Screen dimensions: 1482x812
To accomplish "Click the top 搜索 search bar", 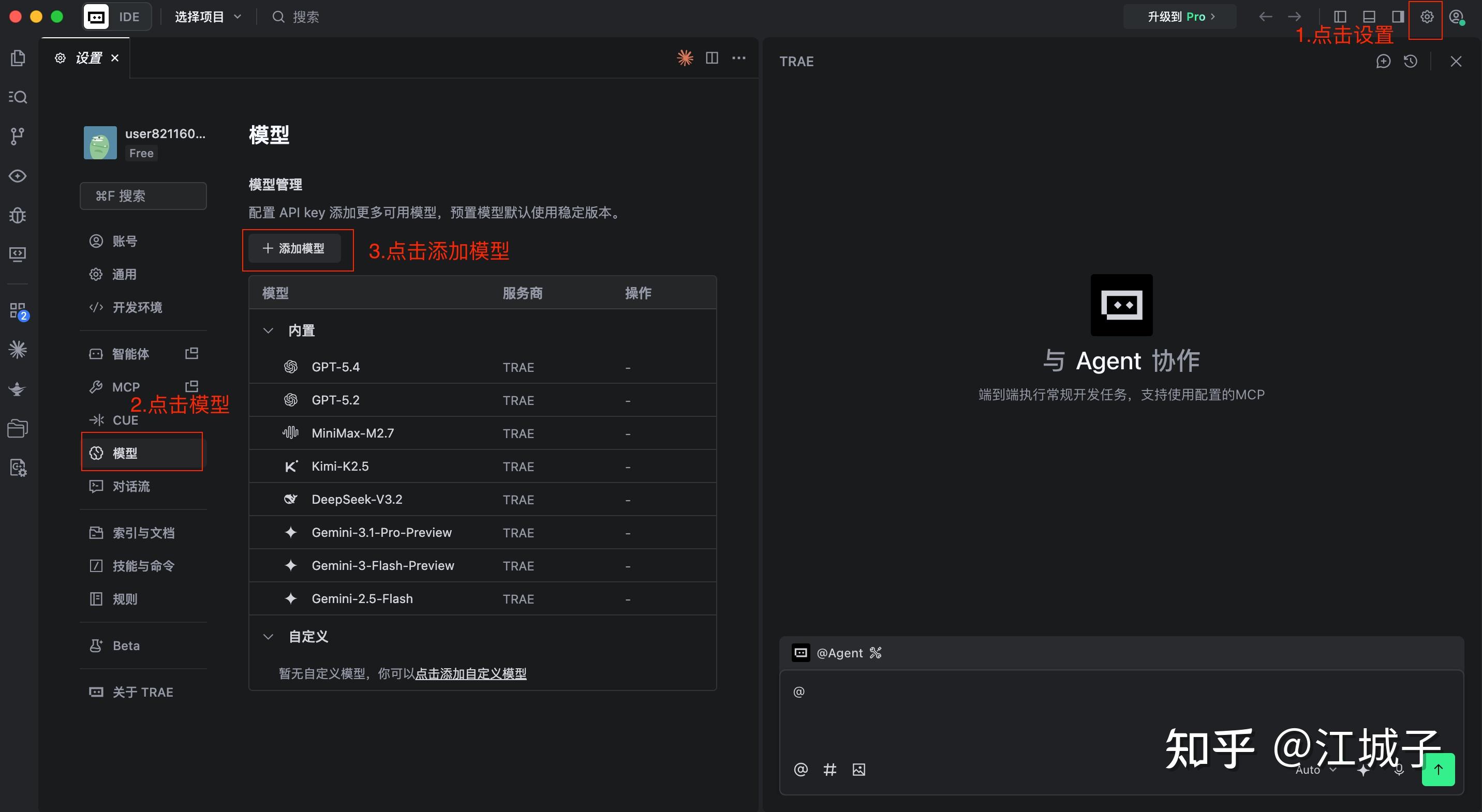I will click(295, 17).
